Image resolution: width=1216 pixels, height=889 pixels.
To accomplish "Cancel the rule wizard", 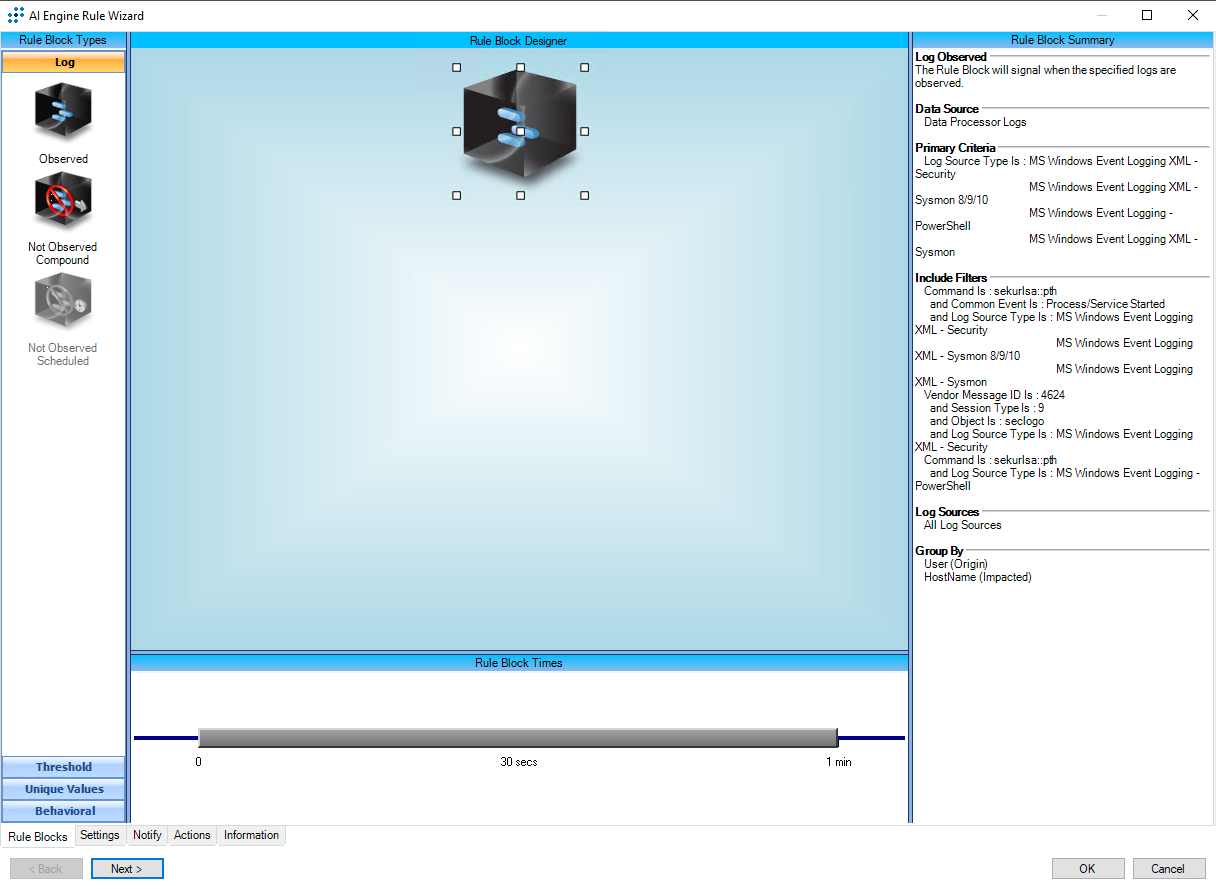I will (1167, 869).
